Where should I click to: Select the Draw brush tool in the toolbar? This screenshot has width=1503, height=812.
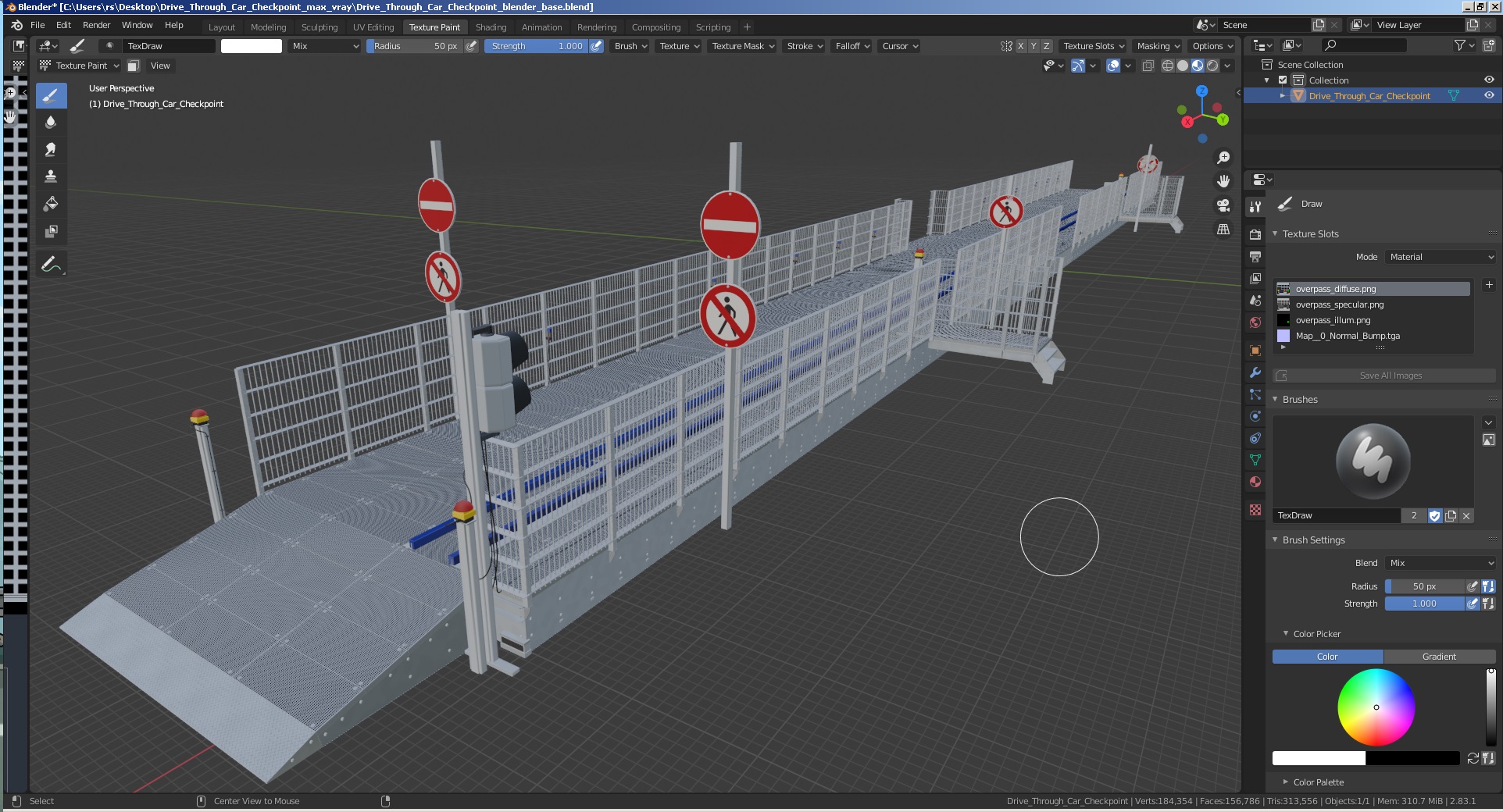[51, 96]
